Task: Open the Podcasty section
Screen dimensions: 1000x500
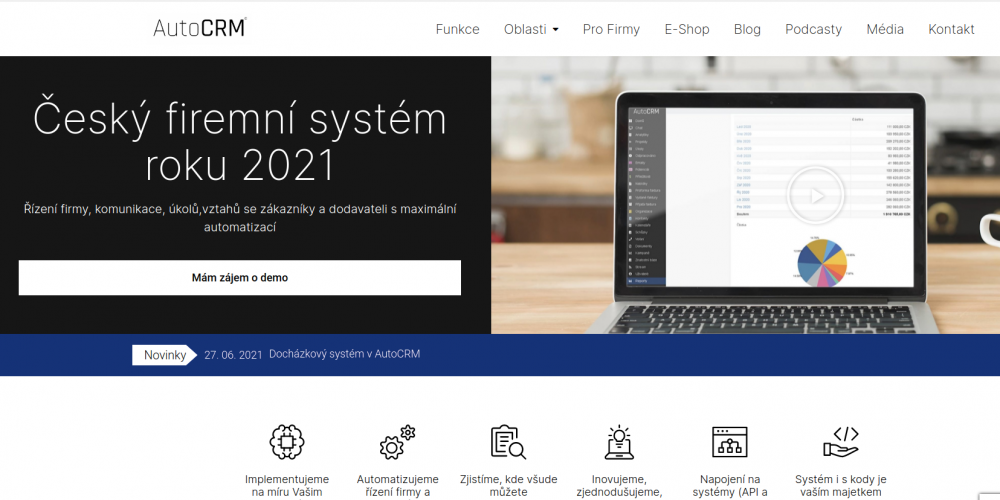Action: pos(813,29)
